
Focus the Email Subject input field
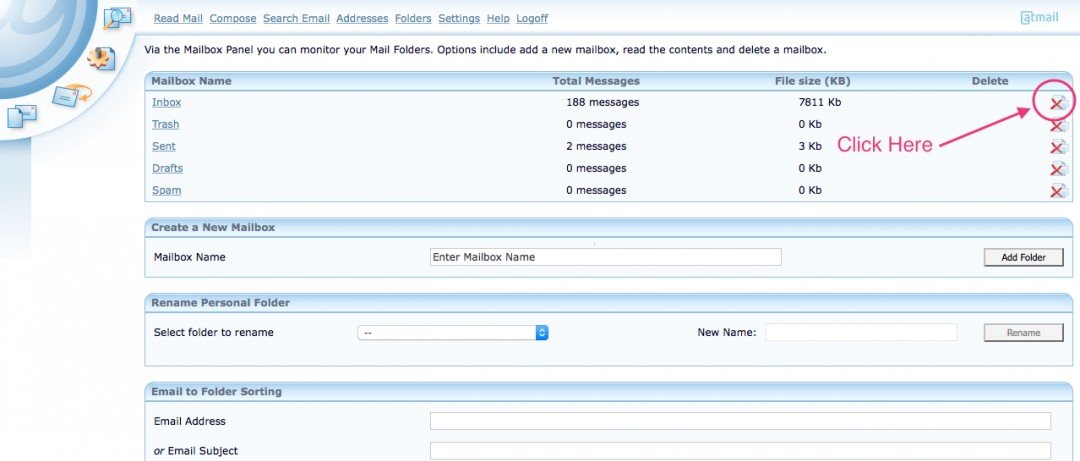[740, 451]
